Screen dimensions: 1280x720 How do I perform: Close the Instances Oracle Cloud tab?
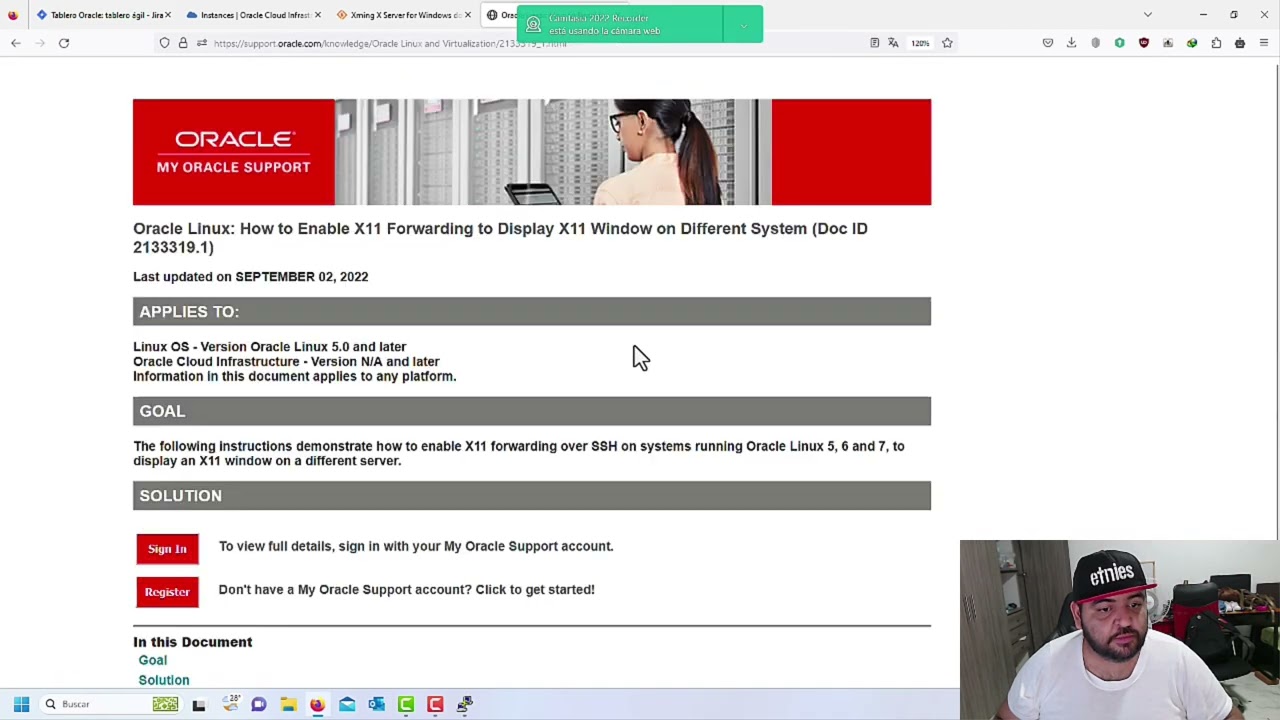pos(318,15)
